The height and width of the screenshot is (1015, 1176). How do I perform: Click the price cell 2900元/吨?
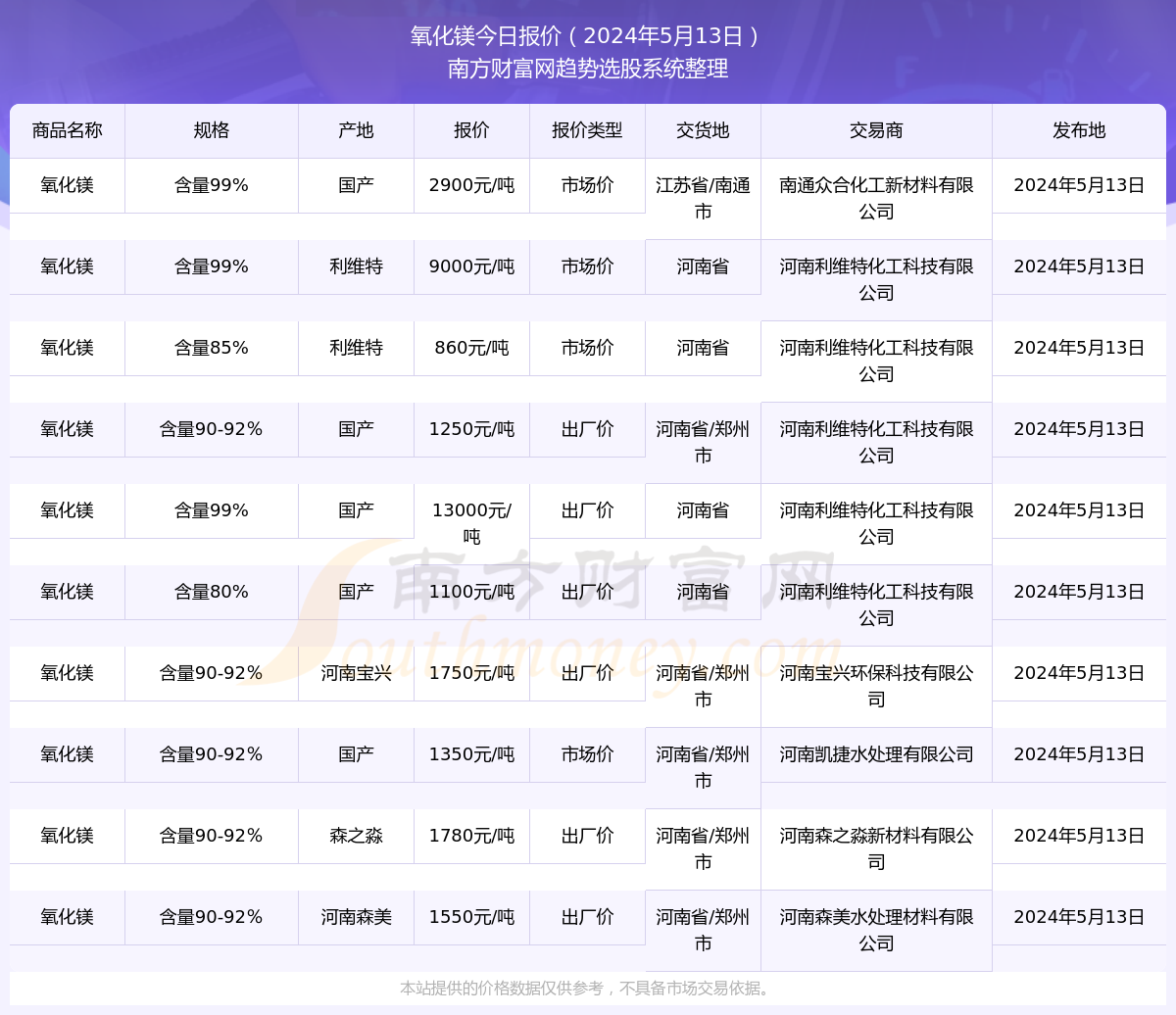tap(471, 185)
